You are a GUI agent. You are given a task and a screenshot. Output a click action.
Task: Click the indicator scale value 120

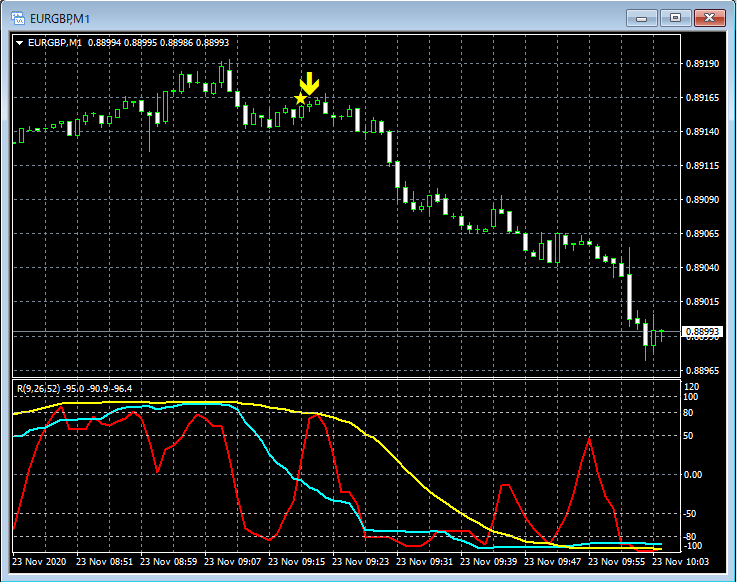click(x=691, y=386)
